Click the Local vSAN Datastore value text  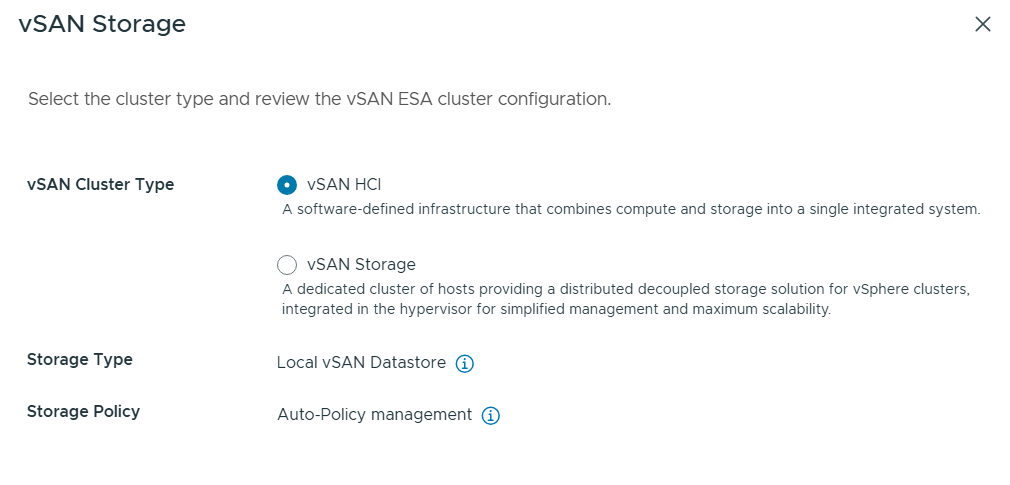(361, 363)
